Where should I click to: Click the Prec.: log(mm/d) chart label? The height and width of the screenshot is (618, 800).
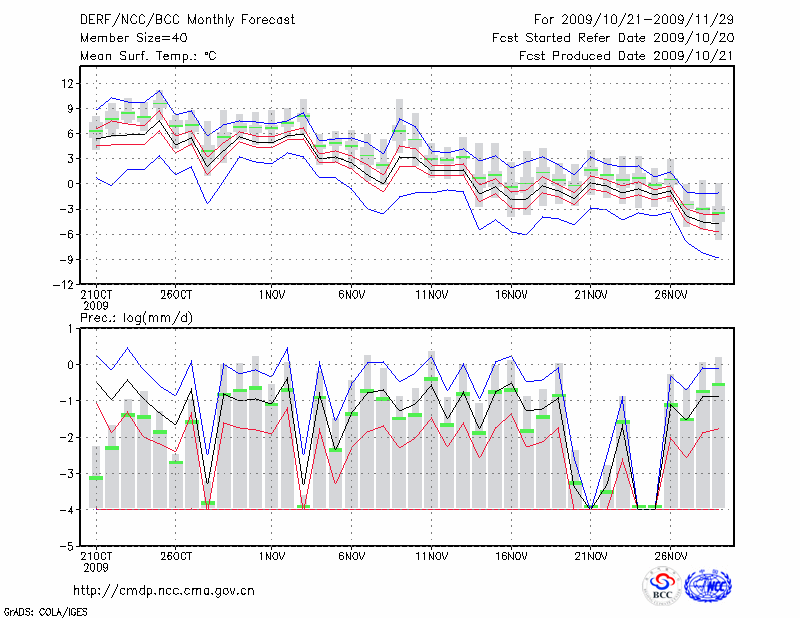pyautogui.click(x=136, y=317)
